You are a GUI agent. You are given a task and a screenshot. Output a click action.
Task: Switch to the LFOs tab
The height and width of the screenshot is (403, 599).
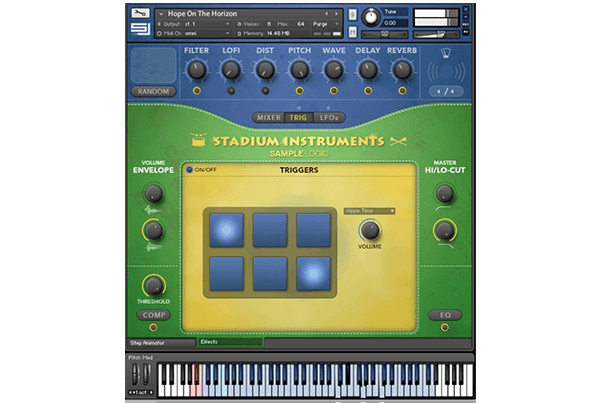click(x=329, y=118)
